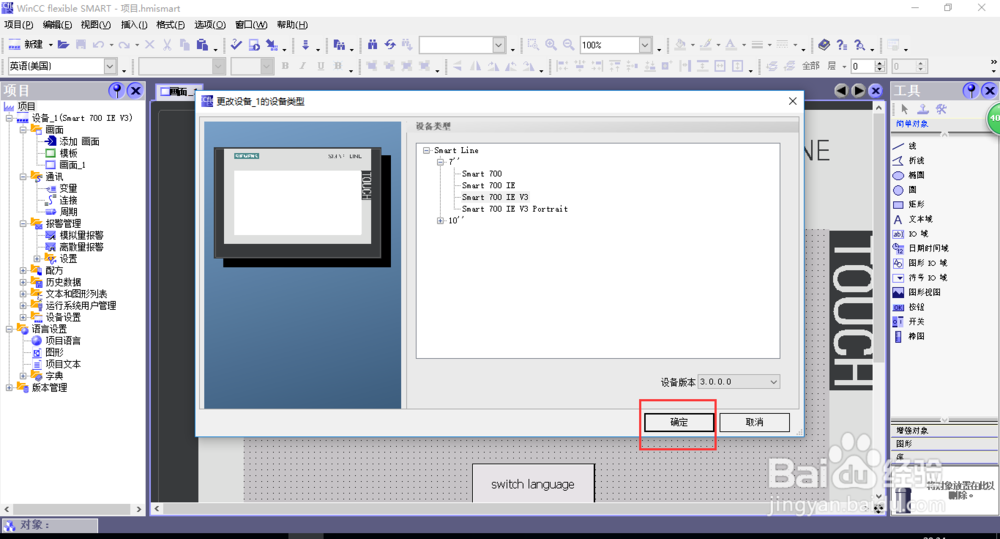Select 变量 under 通讯
This screenshot has width=1000, height=539.
[68, 189]
